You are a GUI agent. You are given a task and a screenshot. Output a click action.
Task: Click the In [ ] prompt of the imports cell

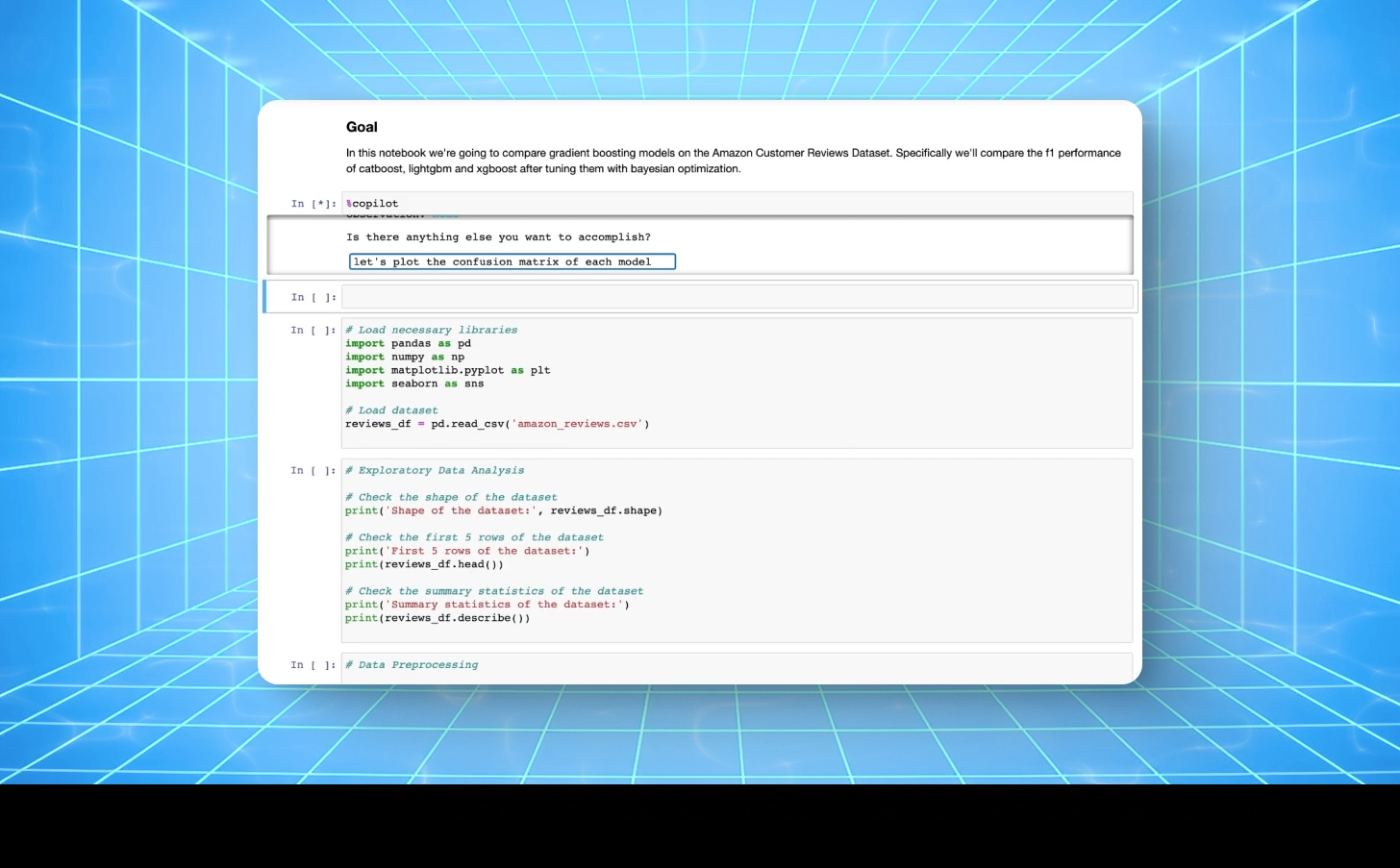[x=312, y=330]
